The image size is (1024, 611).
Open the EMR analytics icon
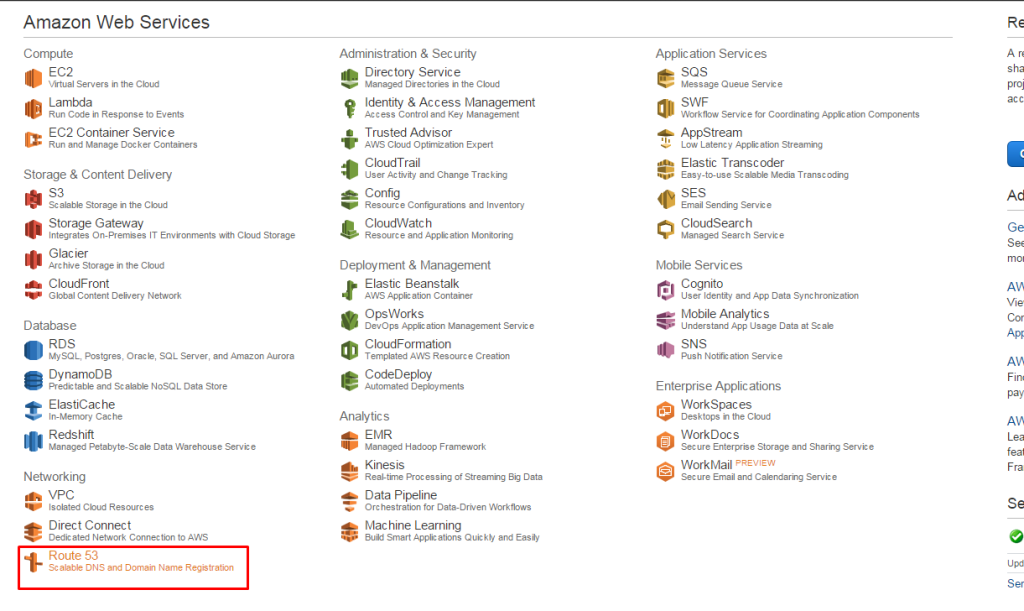coord(349,441)
